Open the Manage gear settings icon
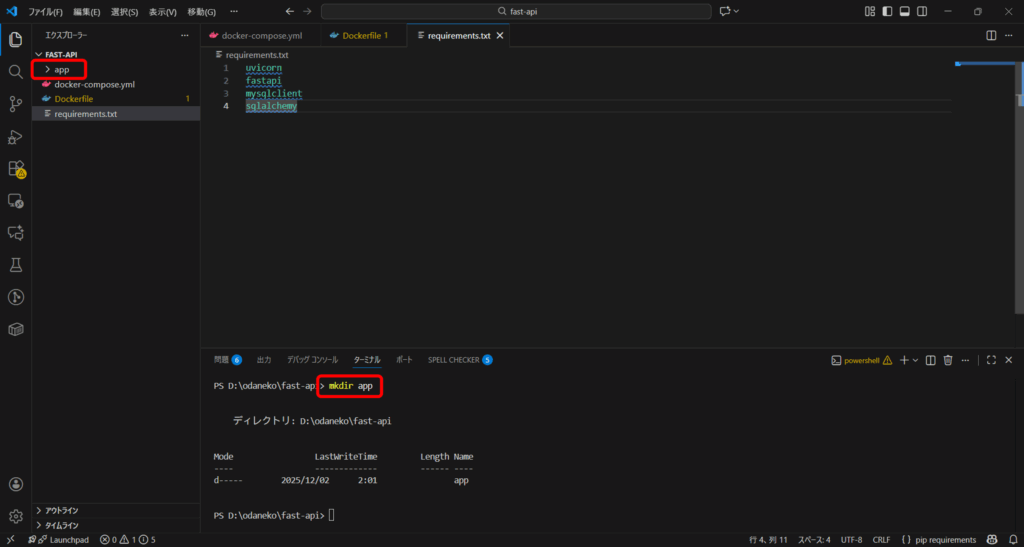Image resolution: width=1024 pixels, height=547 pixels. click(x=15, y=516)
